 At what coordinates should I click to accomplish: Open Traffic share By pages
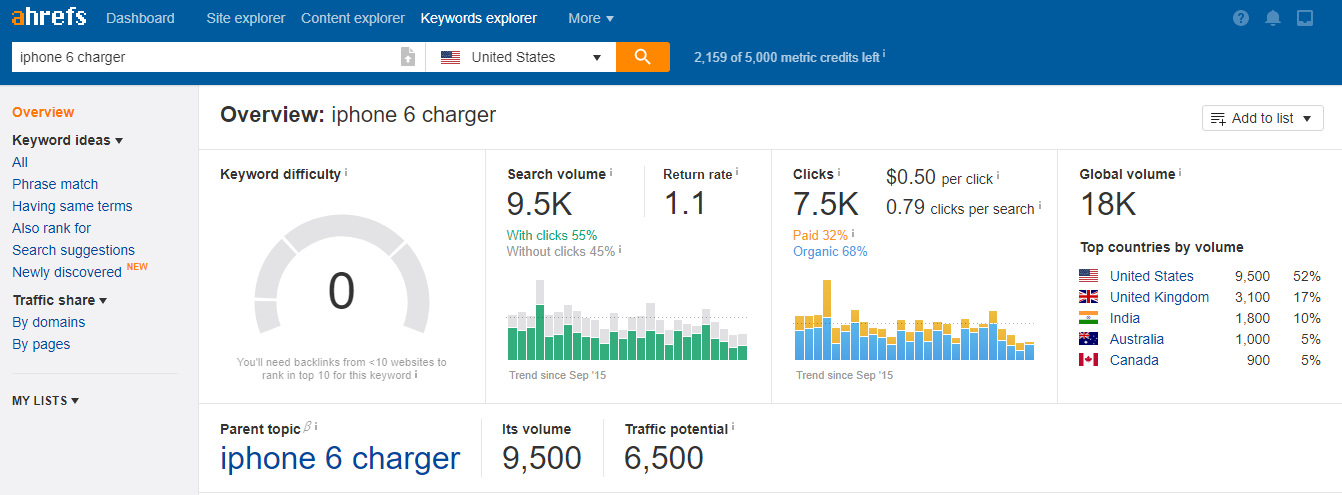click(41, 344)
